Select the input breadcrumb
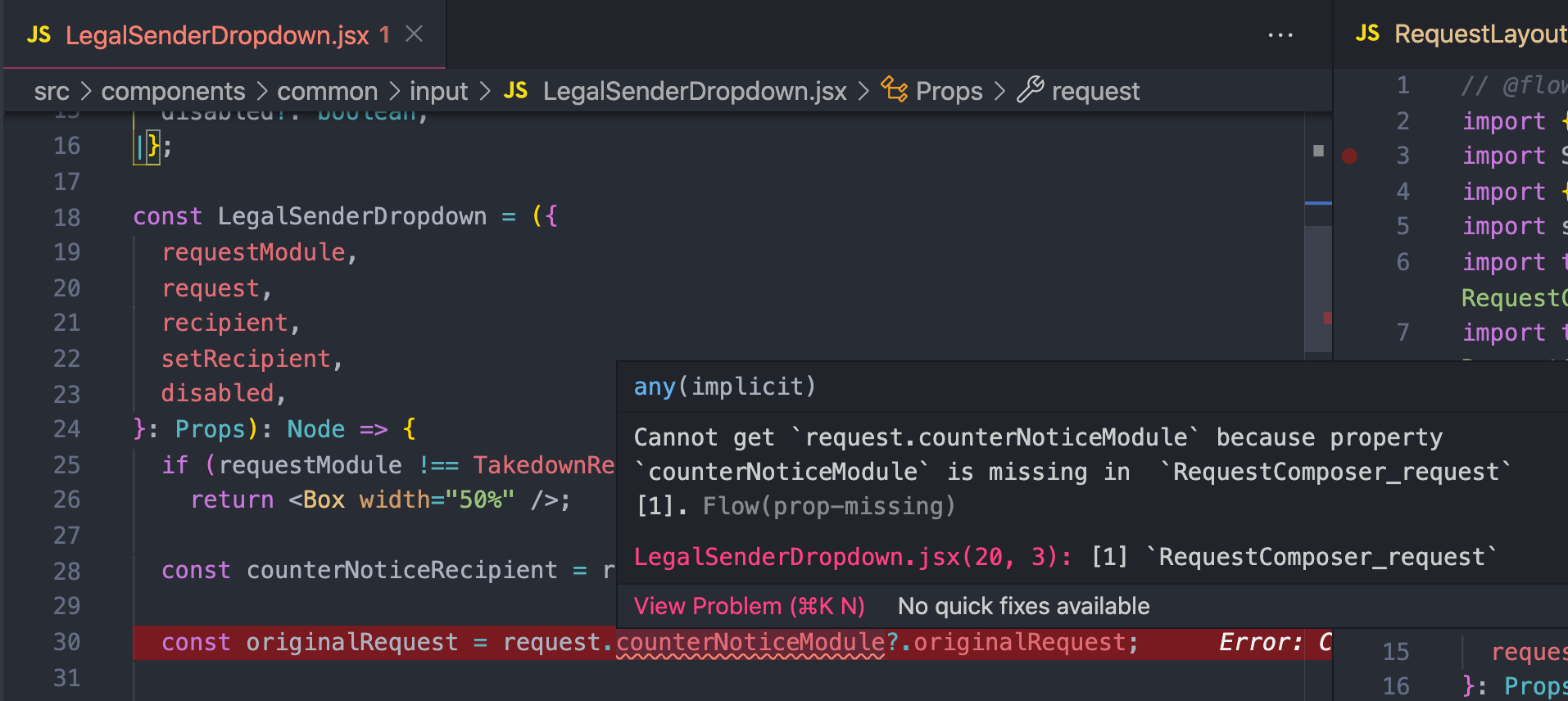Image resolution: width=1568 pixels, height=701 pixels. pos(439,91)
